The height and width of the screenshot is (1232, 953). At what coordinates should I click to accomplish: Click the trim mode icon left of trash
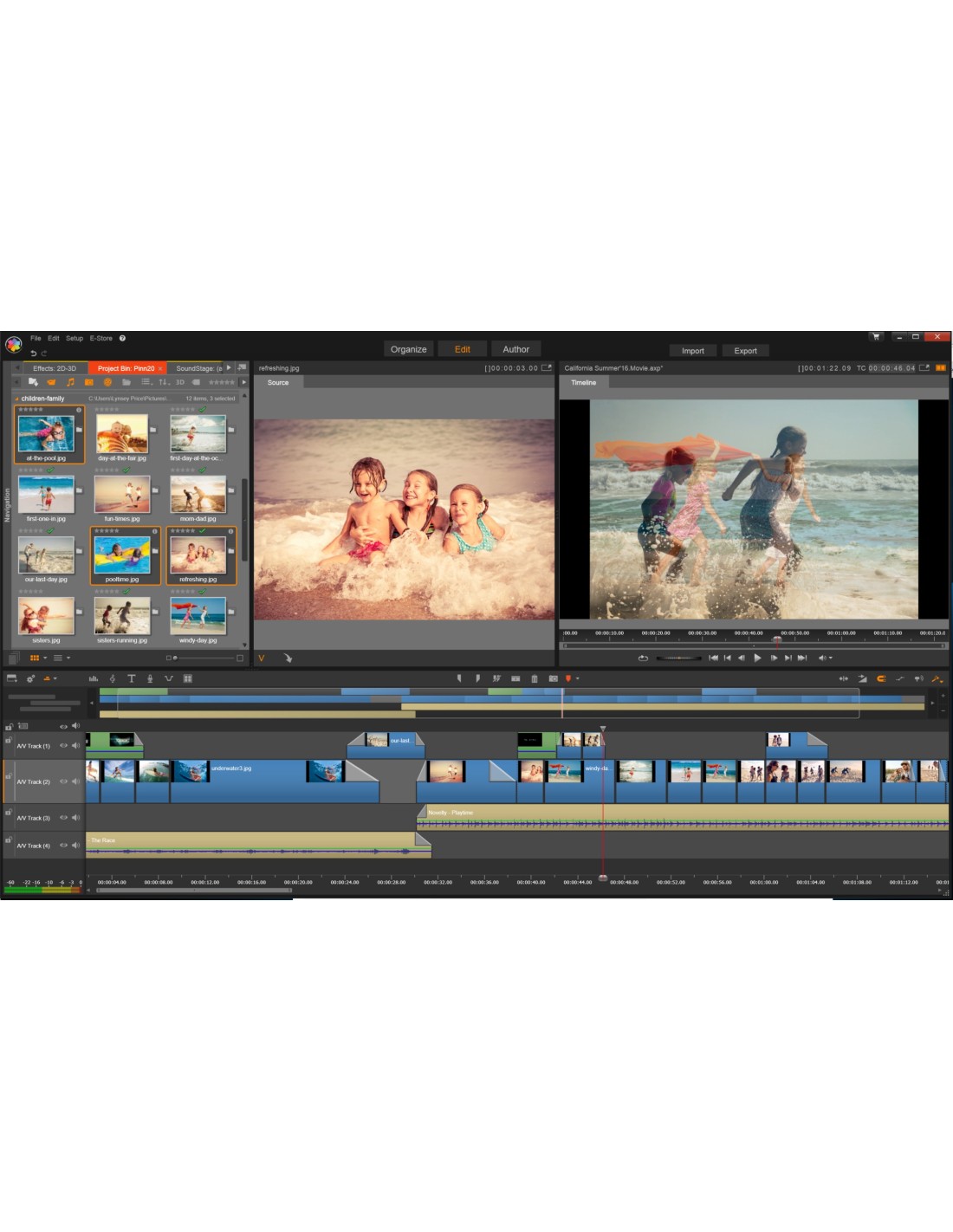coord(515,678)
